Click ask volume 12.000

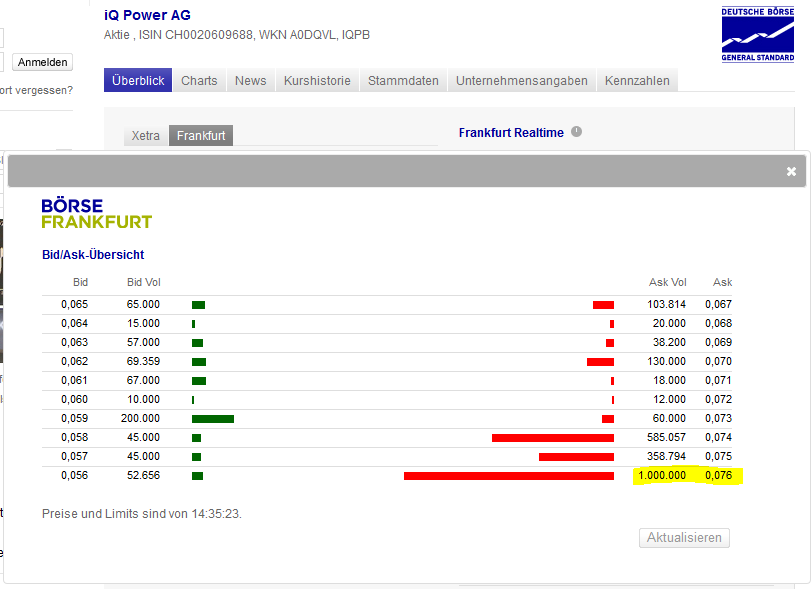click(x=669, y=399)
